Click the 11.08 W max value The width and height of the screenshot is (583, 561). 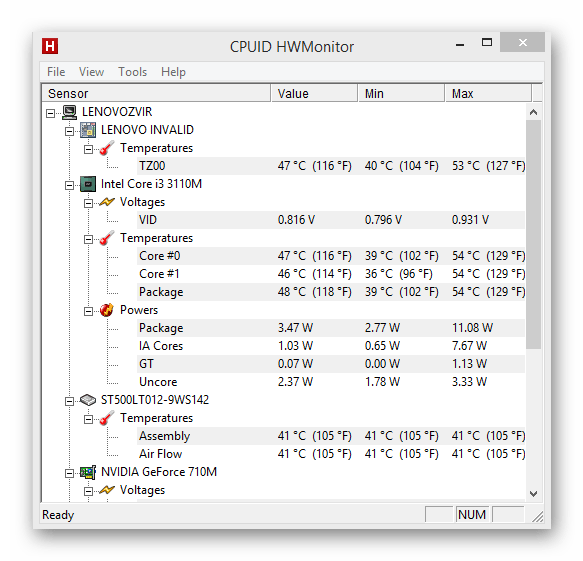[x=472, y=328]
